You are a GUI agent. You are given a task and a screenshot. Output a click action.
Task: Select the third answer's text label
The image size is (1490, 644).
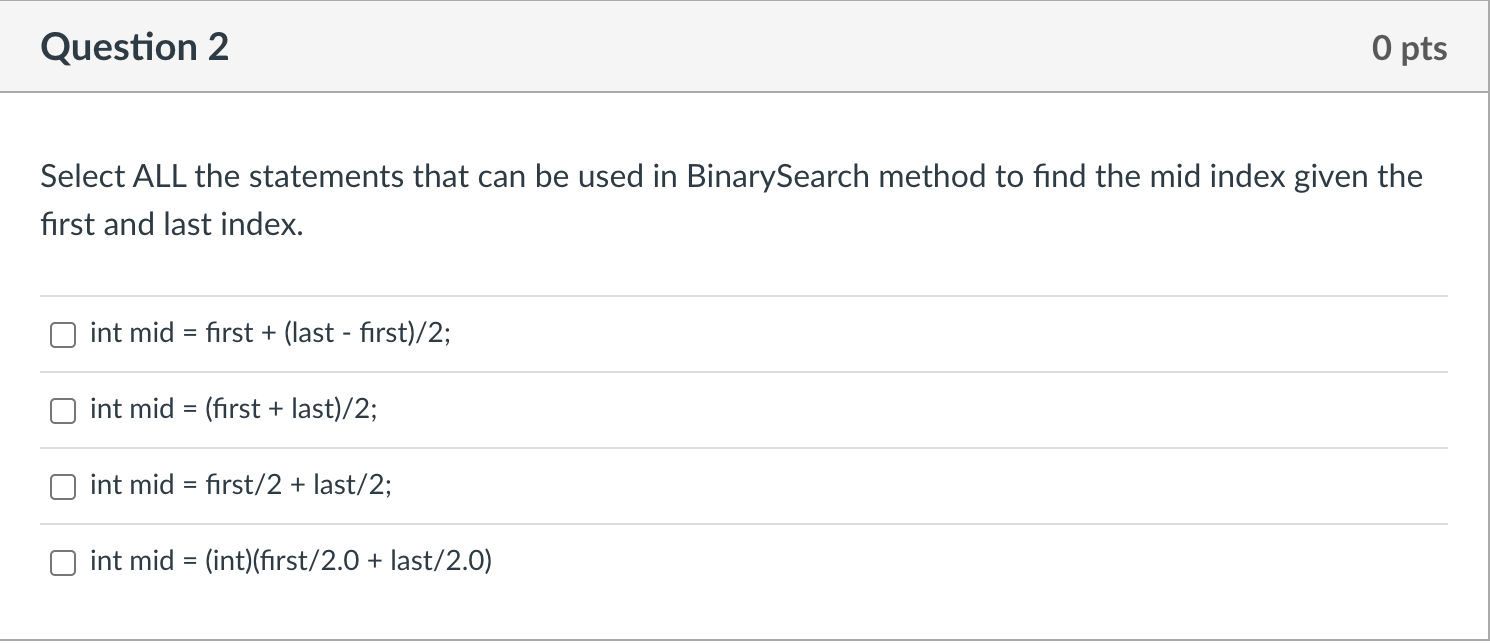[x=241, y=485]
